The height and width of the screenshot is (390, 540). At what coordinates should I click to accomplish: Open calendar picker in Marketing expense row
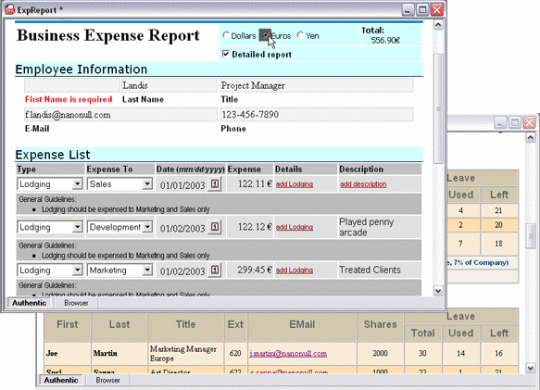pos(215,270)
